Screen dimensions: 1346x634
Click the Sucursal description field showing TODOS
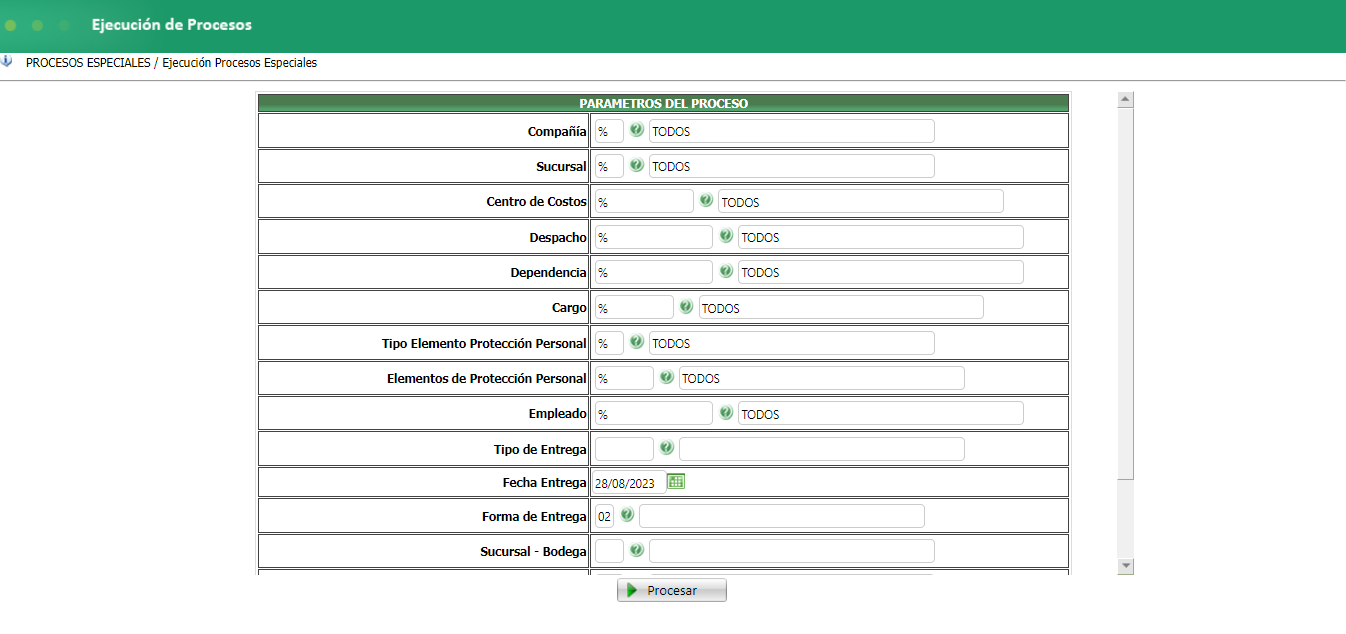792,166
